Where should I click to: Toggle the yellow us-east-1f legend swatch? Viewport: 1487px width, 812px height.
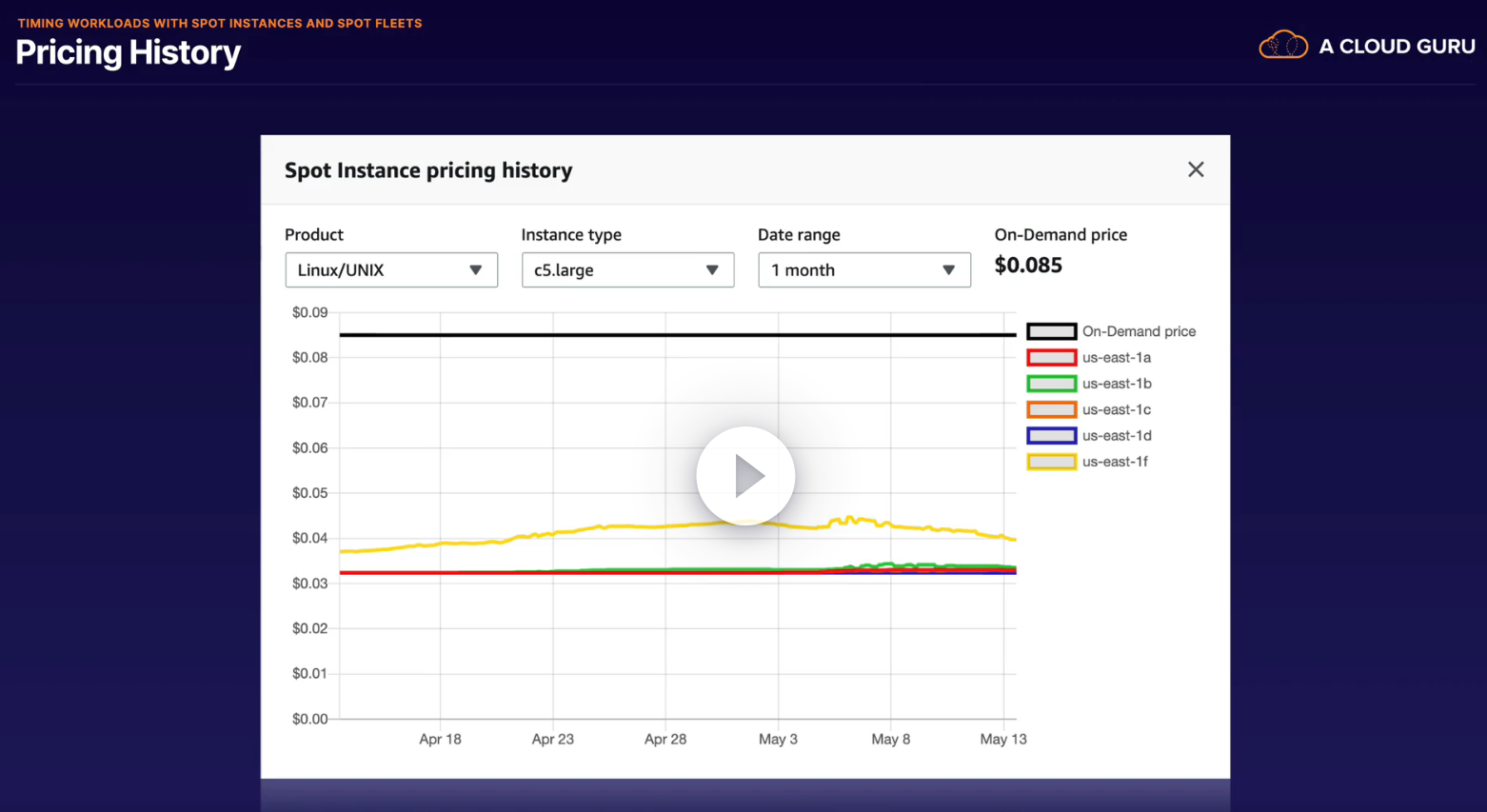(1051, 462)
